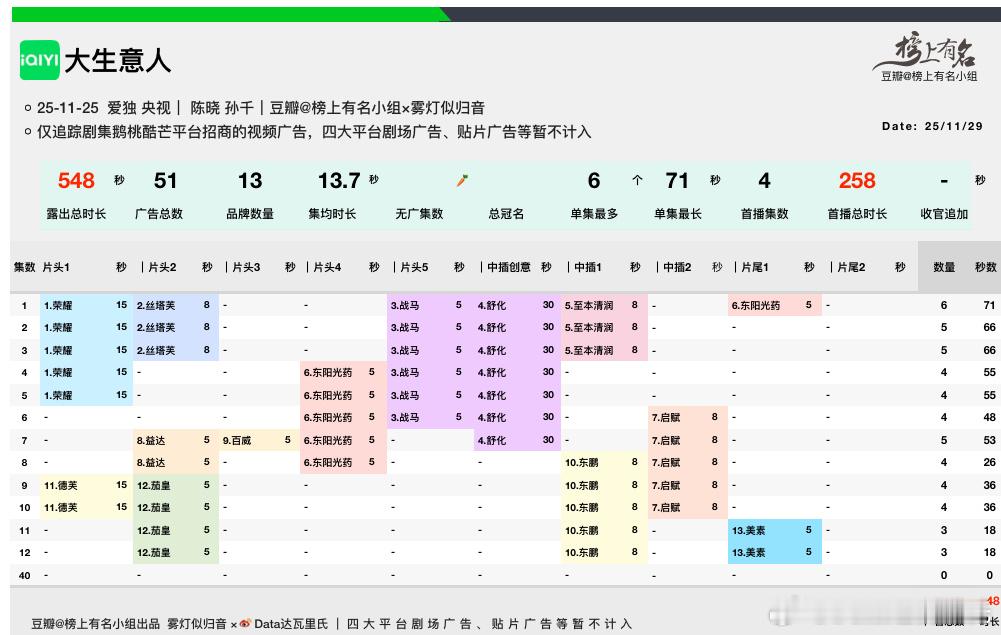Click the 秒数 total 53 in episode 7 row

click(x=990, y=440)
